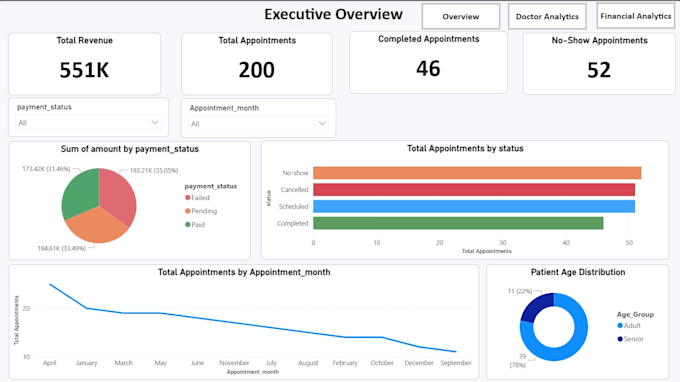Screen dimensions: 680x382
Task: Click the payment_status legend header
Action: click(x=211, y=186)
